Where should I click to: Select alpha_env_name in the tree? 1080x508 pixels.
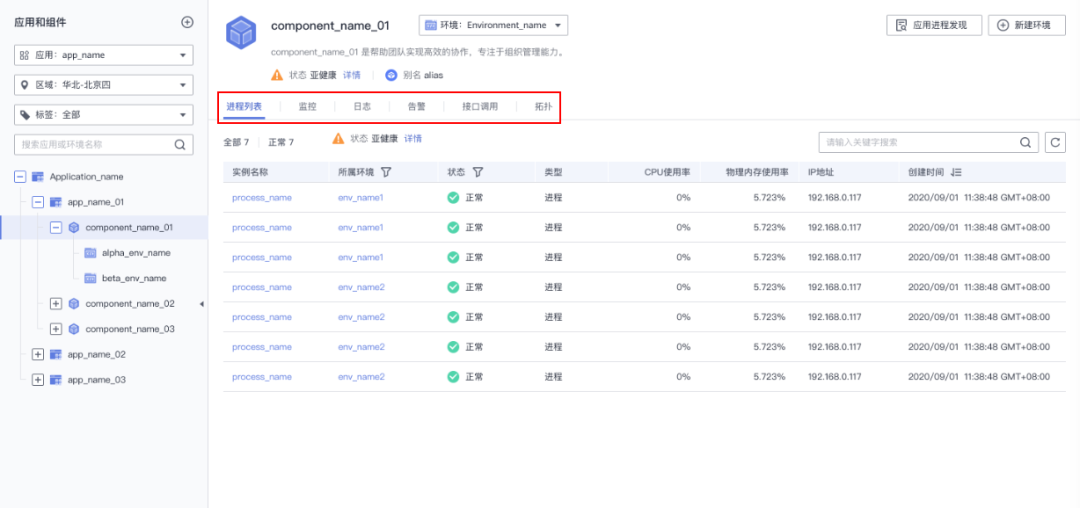136,253
